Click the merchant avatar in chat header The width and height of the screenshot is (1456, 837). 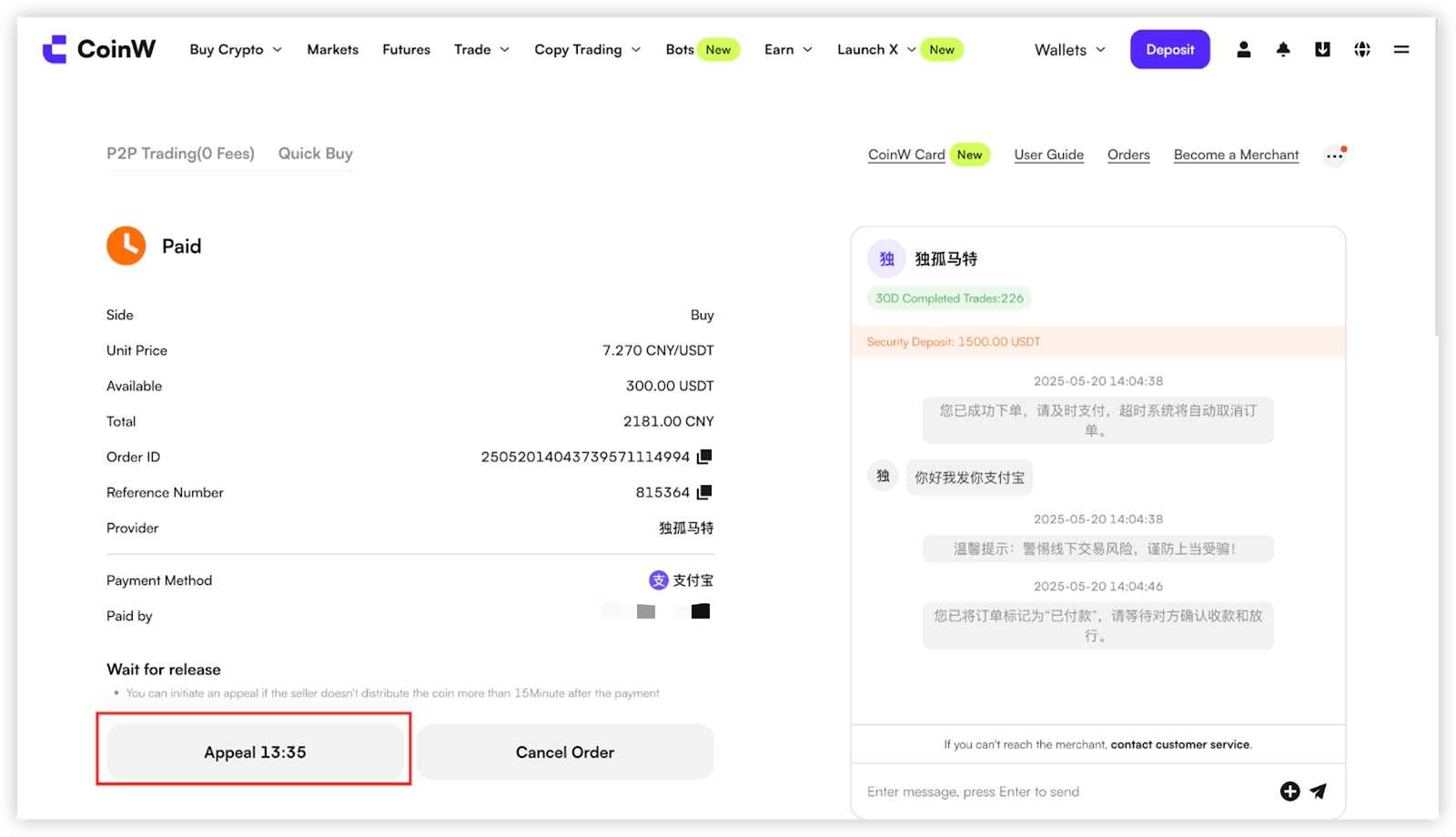tap(886, 258)
